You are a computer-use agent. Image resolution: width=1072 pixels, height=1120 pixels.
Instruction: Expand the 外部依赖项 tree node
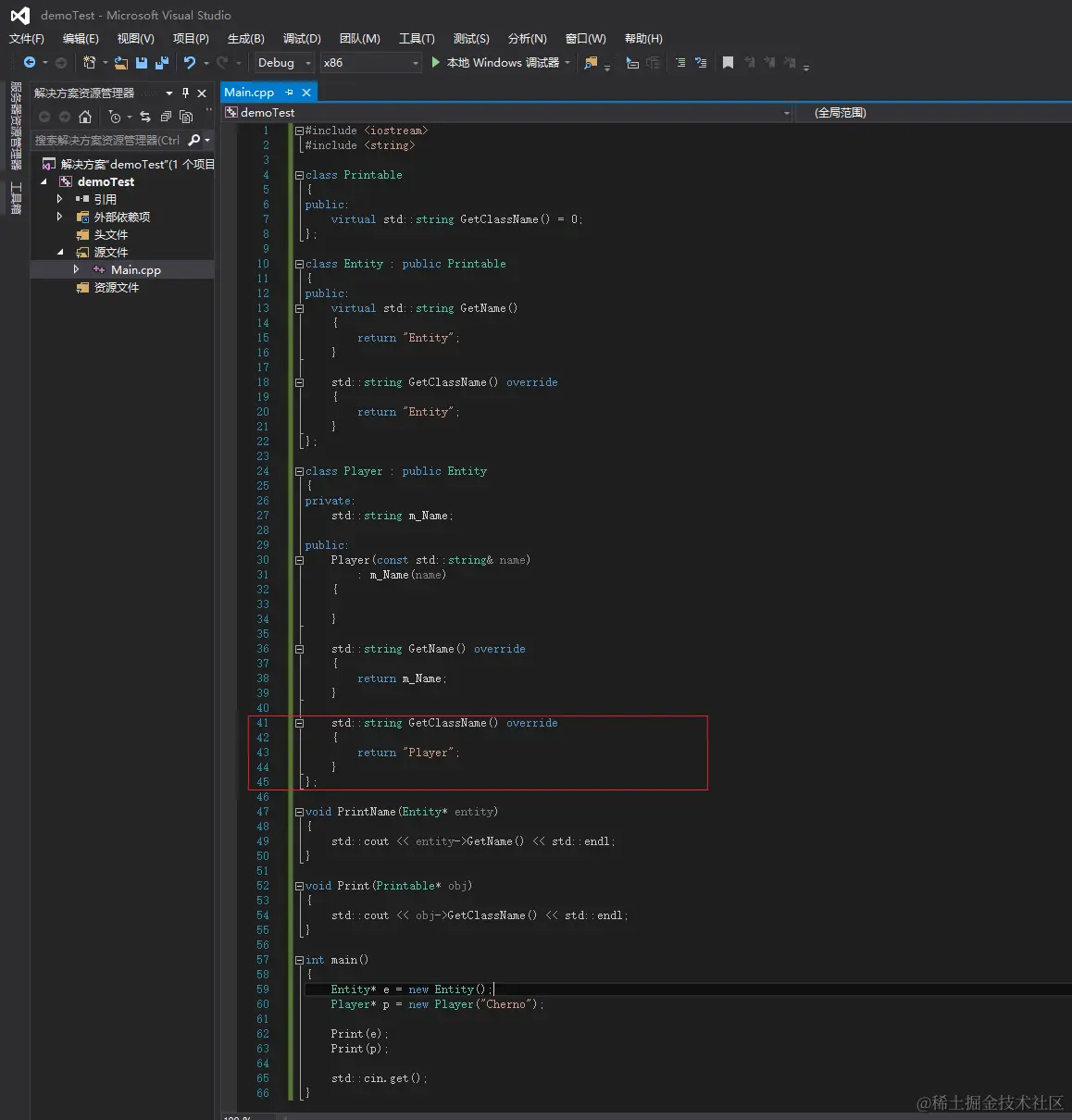click(x=60, y=217)
